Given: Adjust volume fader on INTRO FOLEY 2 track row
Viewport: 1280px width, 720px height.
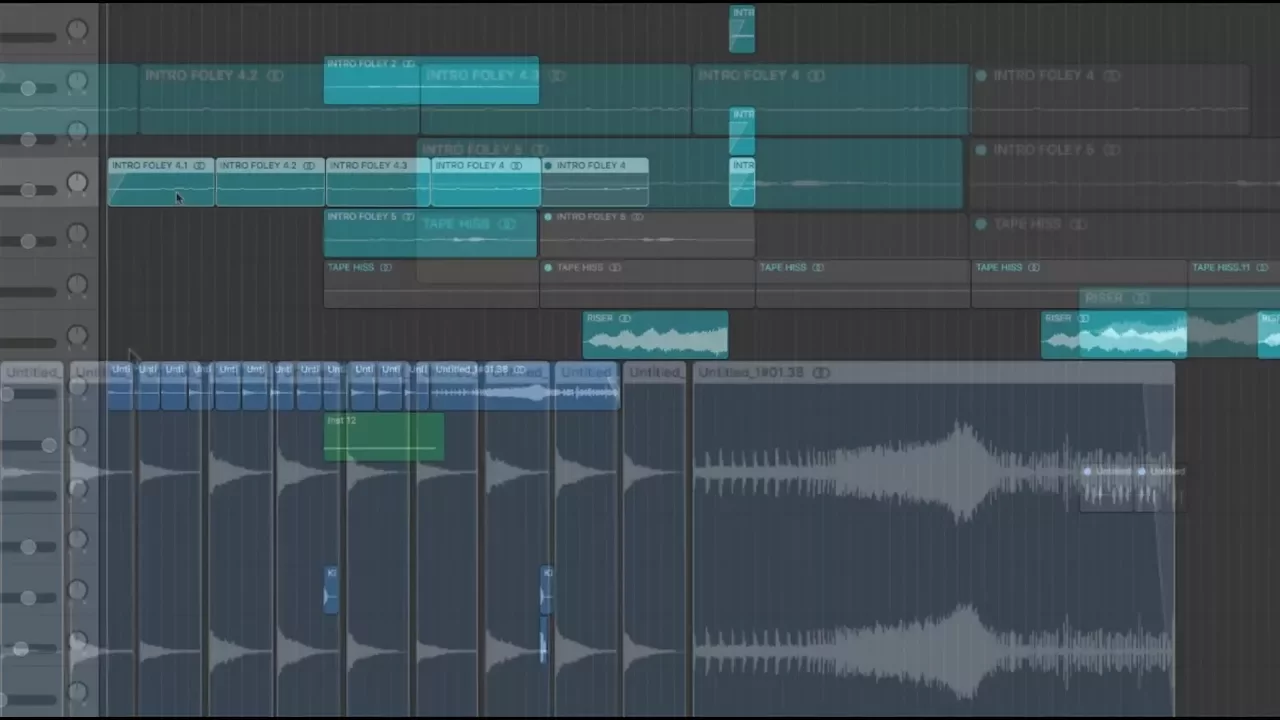Looking at the screenshot, I should (28, 88).
